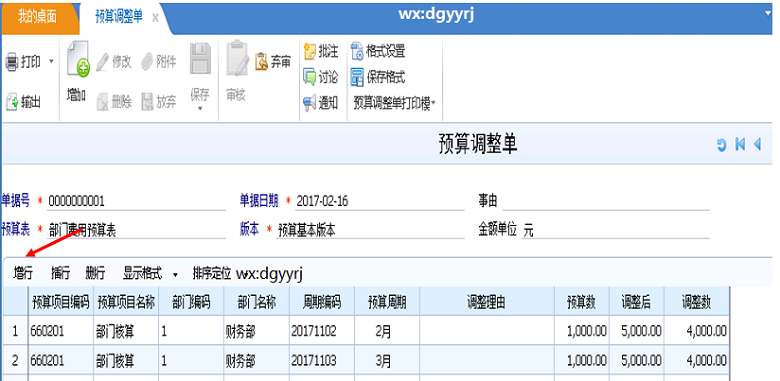Go to previous record arrow icon

pyautogui.click(x=757, y=145)
